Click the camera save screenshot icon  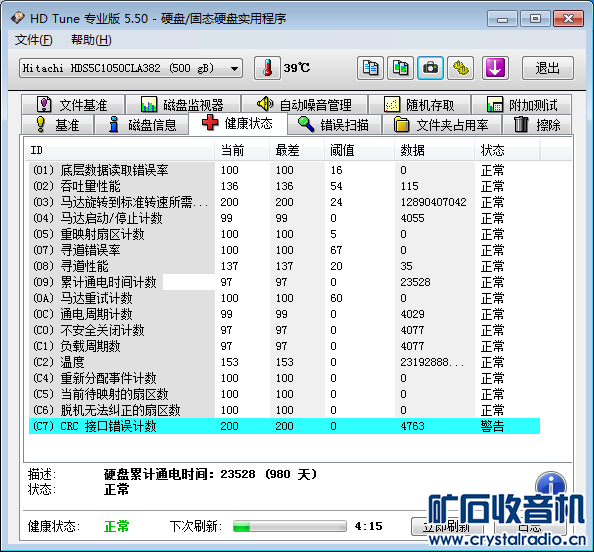pos(430,68)
